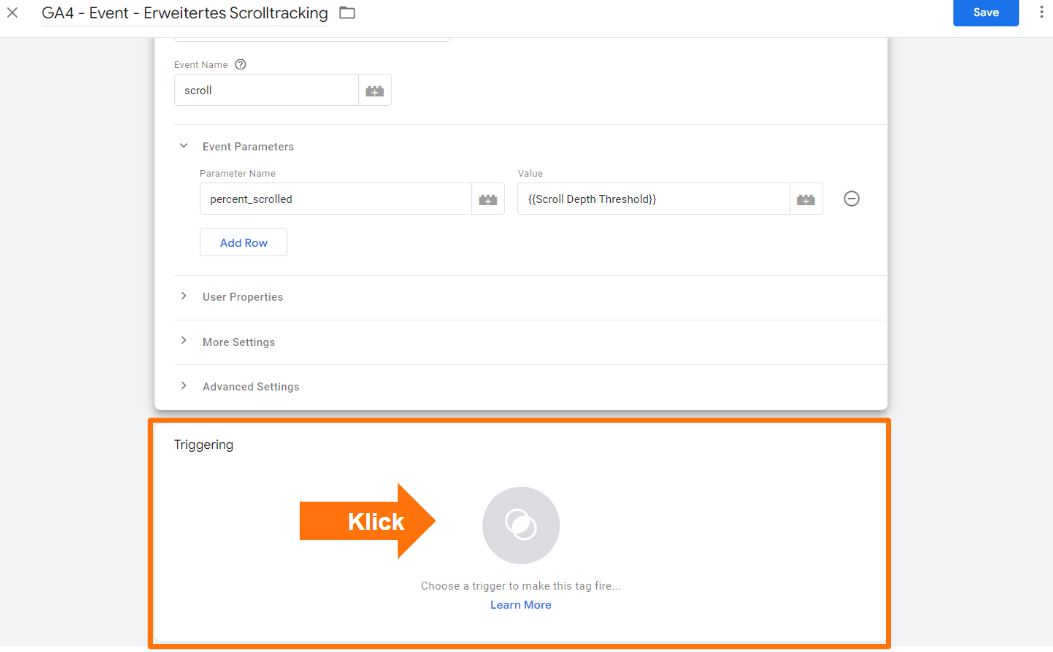Open the Learn More link
Viewport: 1053px width, 652px height.
pos(520,605)
